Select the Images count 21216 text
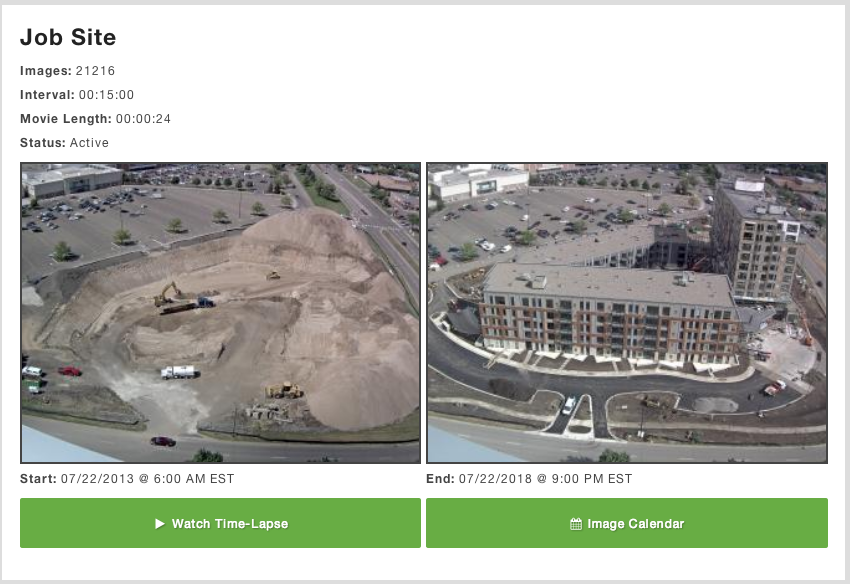This screenshot has height=584, width=850. point(95,71)
